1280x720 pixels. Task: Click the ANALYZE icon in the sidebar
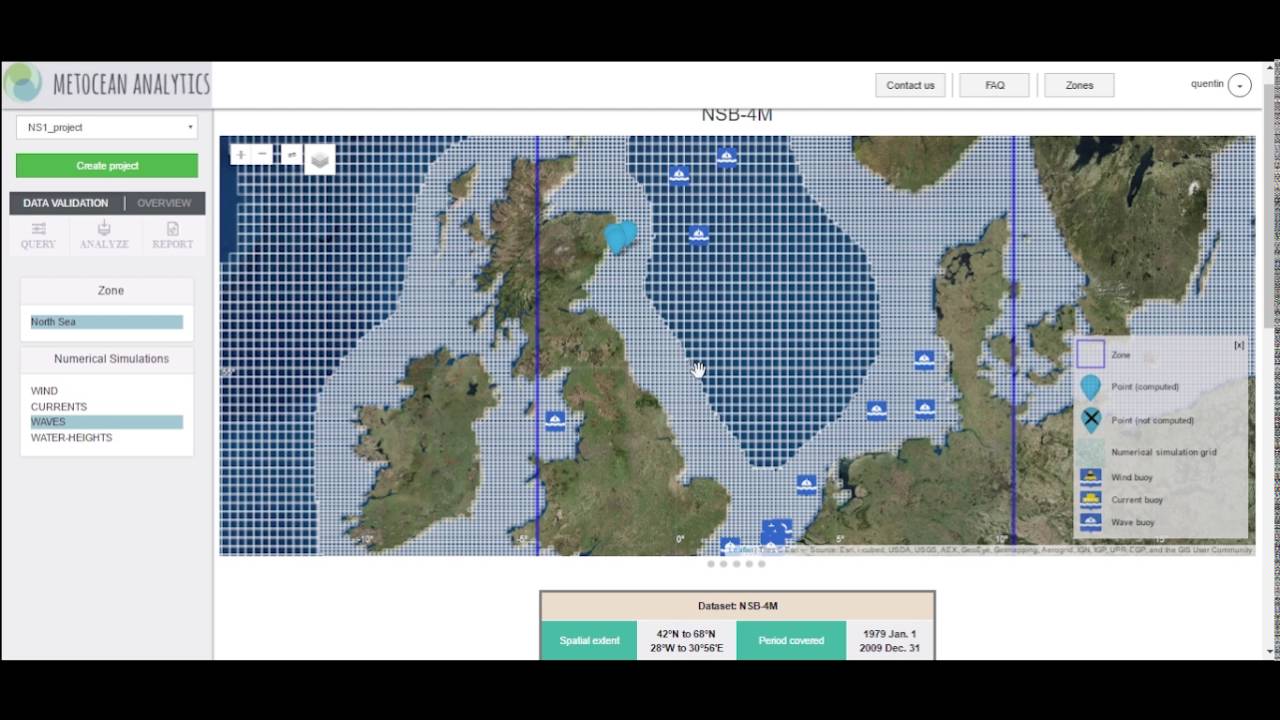pos(104,236)
